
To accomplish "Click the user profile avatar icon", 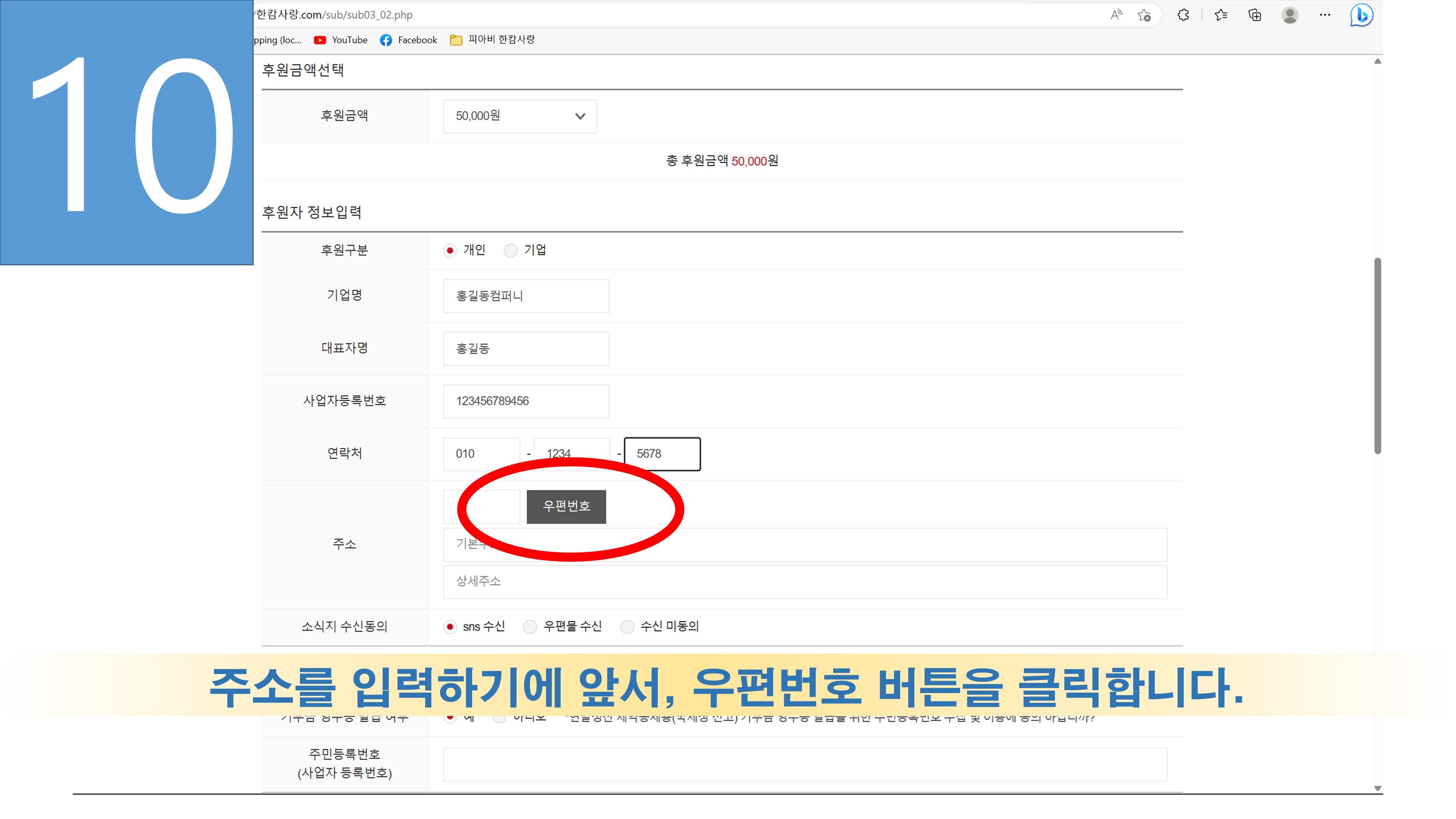I will click(1290, 15).
